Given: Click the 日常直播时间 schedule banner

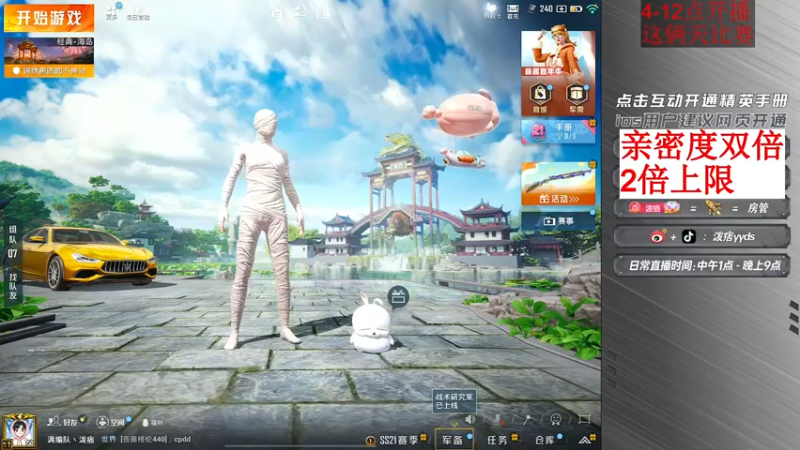Looking at the screenshot, I should [x=702, y=266].
